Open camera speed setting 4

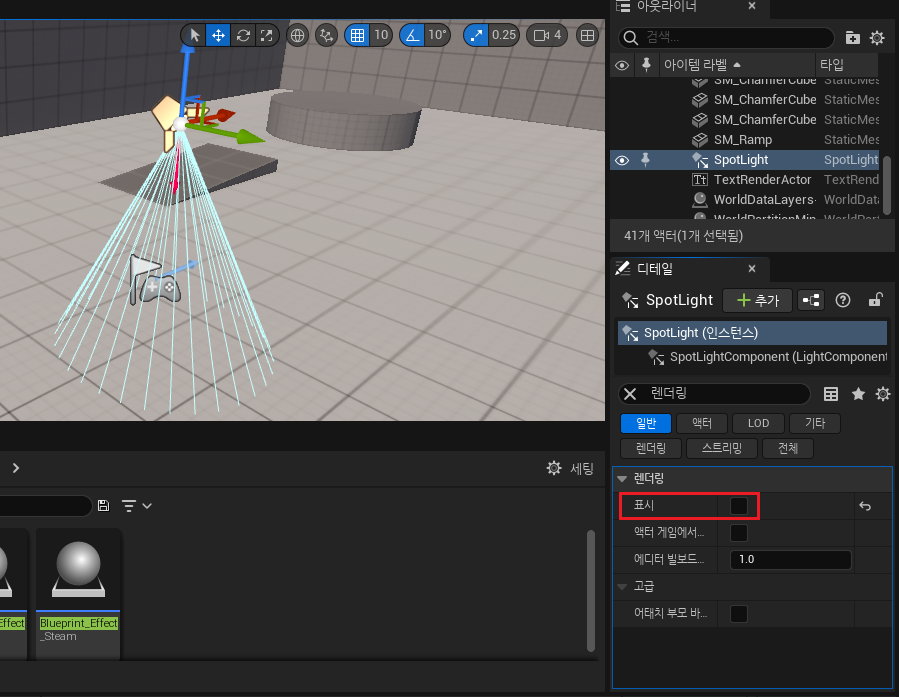(547, 36)
